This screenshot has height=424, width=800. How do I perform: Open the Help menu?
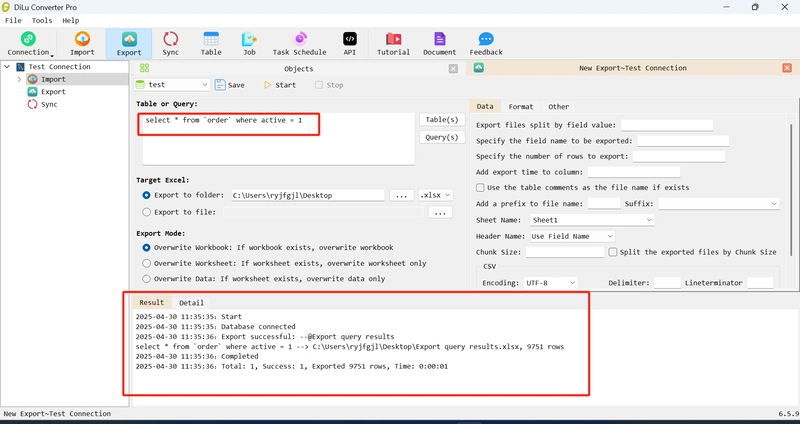click(x=71, y=20)
